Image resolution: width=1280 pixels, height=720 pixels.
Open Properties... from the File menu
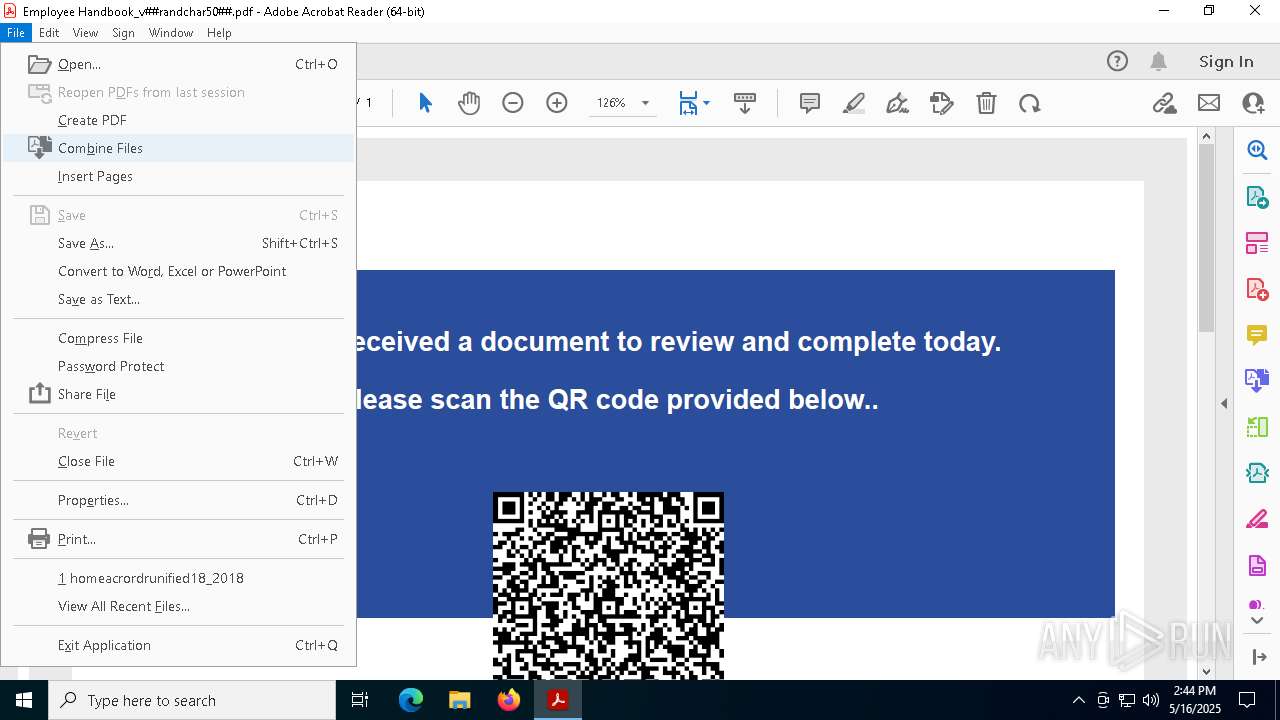(179, 500)
